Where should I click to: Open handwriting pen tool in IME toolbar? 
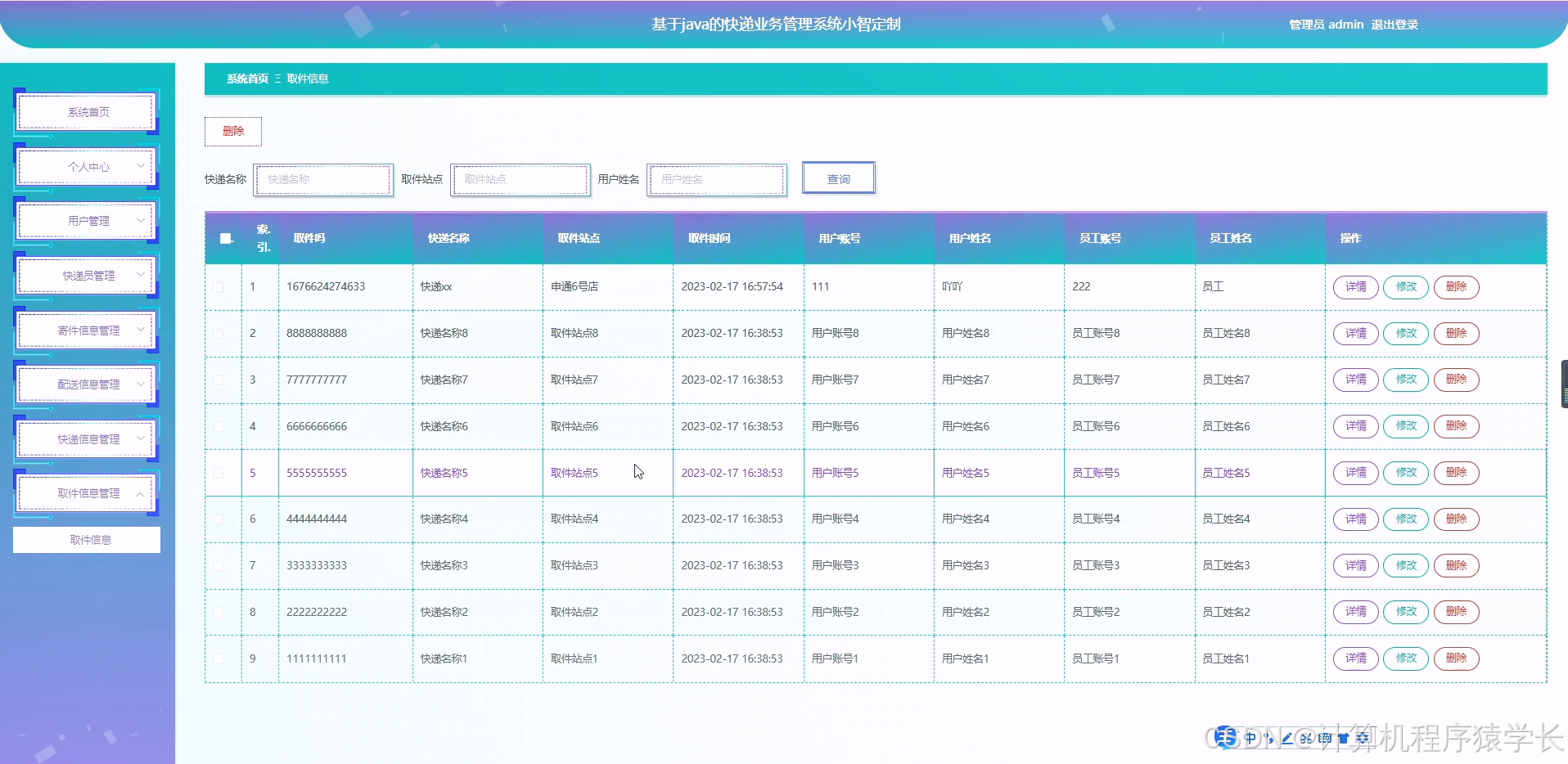tap(1286, 738)
